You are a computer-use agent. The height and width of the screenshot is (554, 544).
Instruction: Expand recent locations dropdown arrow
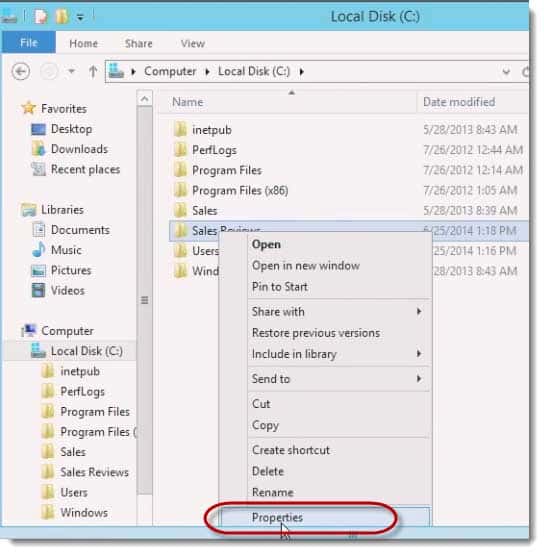(x=72, y=72)
